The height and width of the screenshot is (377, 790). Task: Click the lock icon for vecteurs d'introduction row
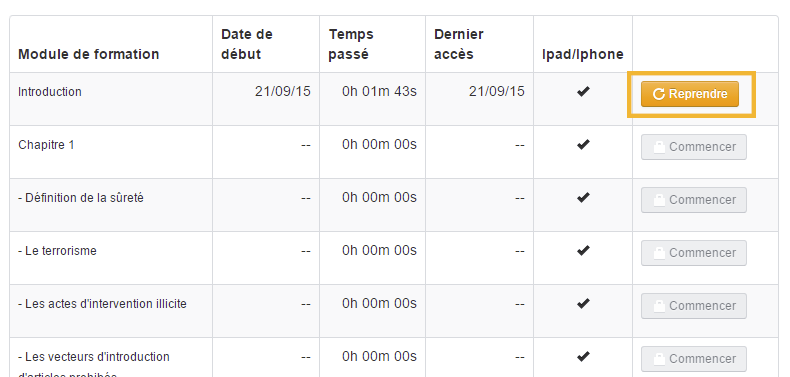tap(659, 359)
